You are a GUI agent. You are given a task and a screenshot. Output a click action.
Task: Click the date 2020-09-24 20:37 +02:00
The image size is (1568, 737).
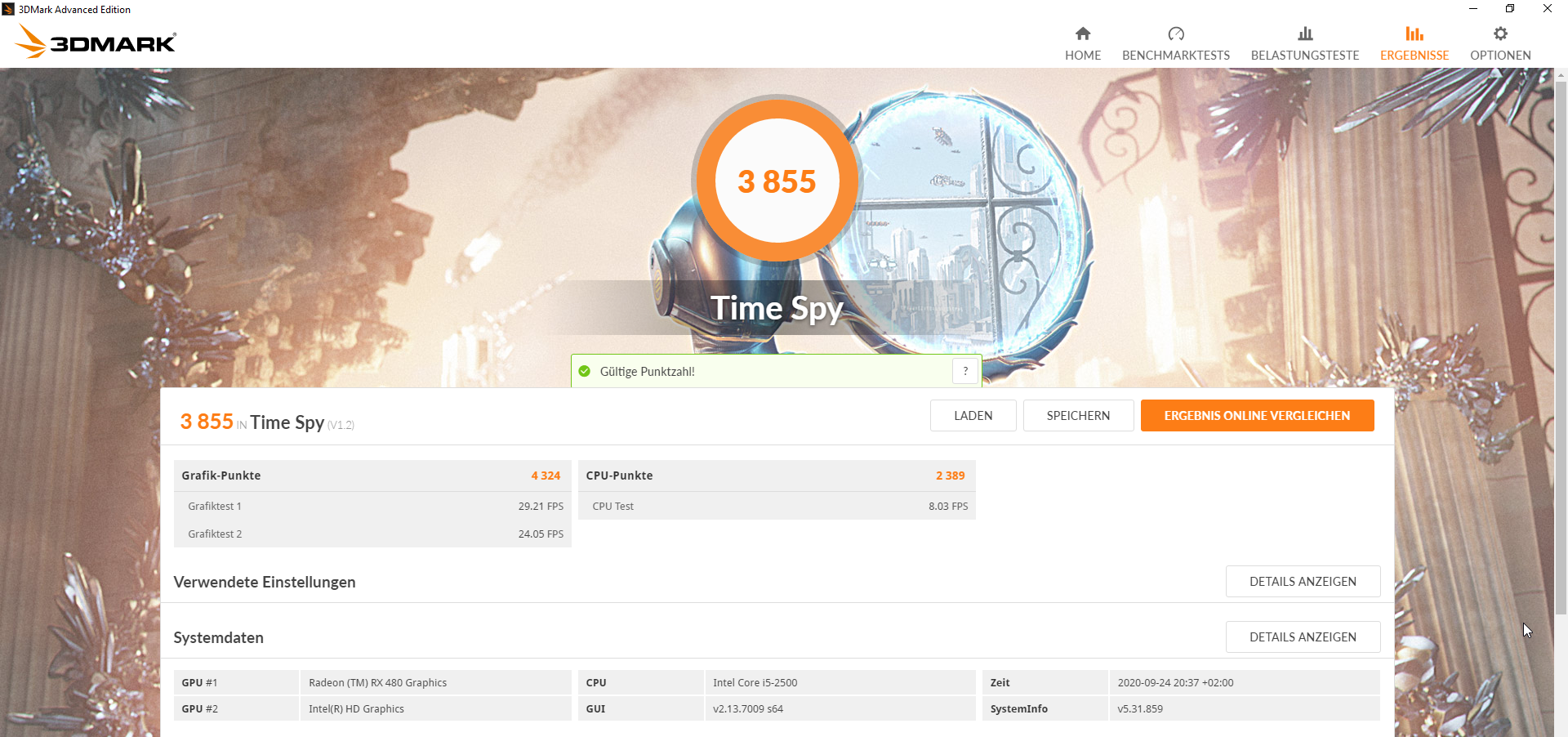click(x=1244, y=682)
